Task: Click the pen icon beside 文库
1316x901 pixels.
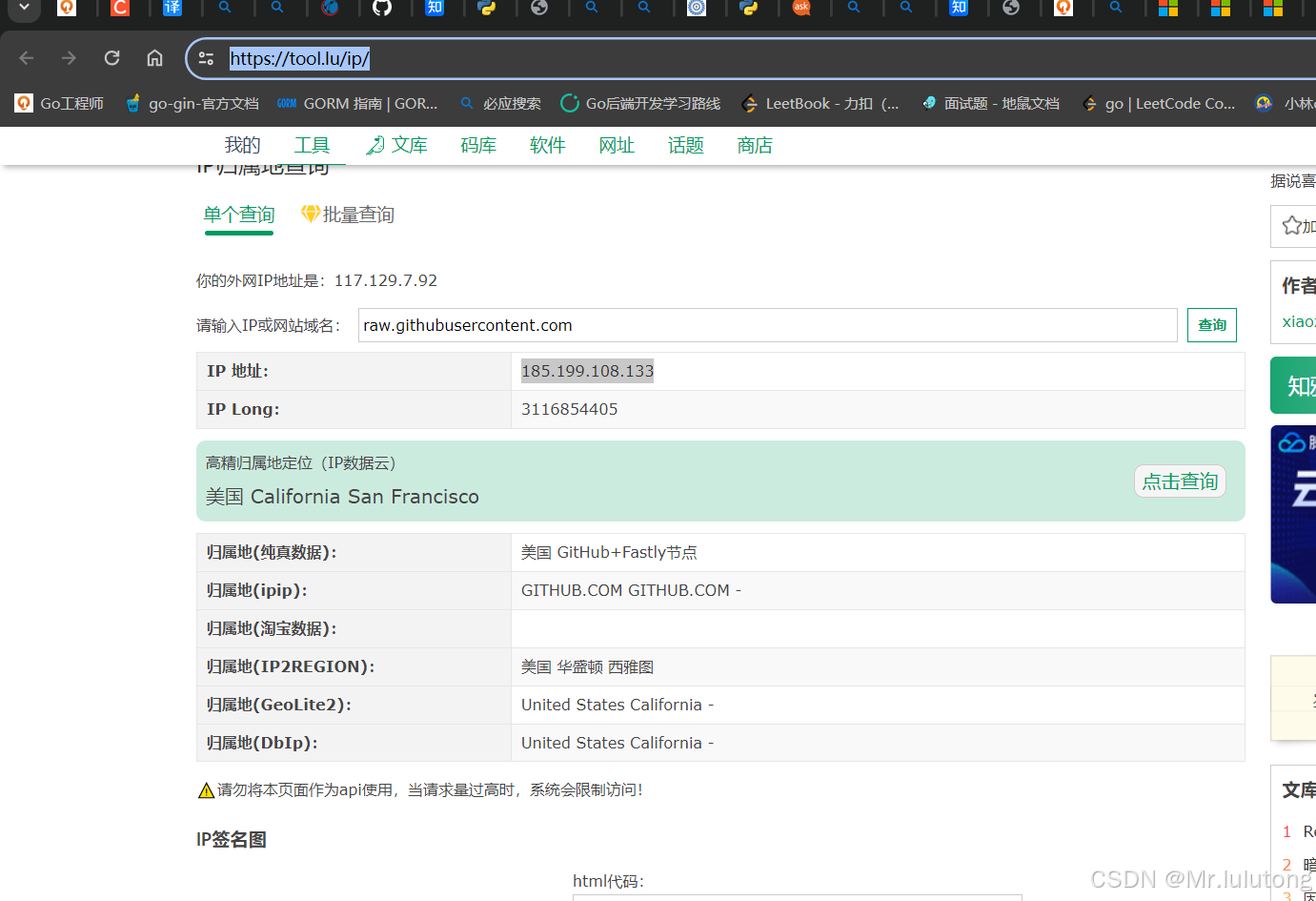Action: click(375, 145)
